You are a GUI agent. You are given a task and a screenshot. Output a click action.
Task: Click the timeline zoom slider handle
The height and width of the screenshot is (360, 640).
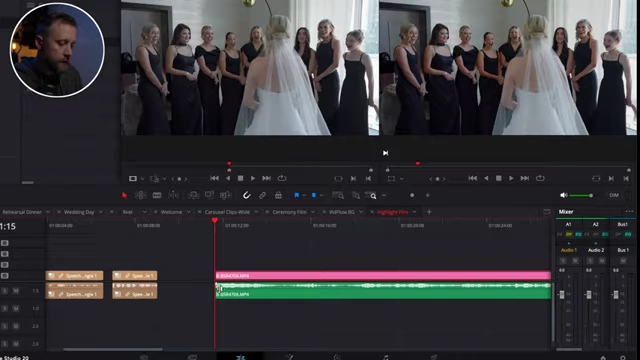pyautogui.click(x=412, y=195)
